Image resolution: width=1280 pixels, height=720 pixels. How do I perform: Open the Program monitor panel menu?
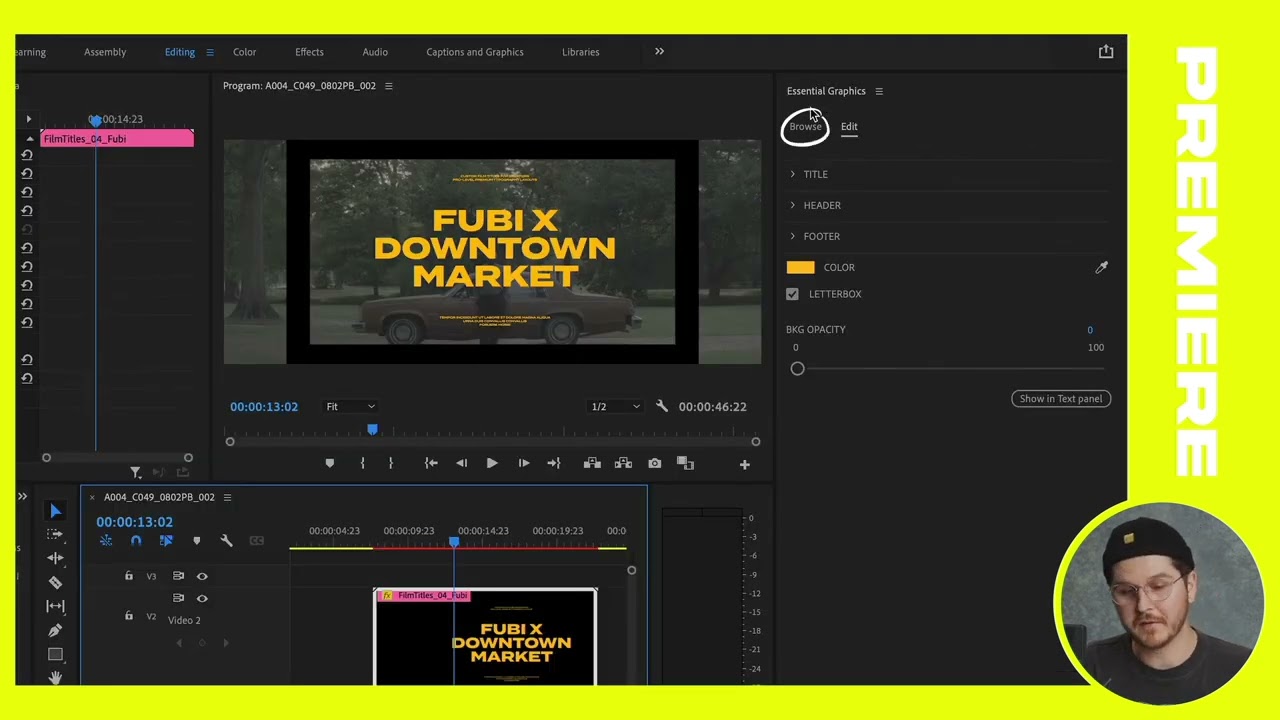389,86
